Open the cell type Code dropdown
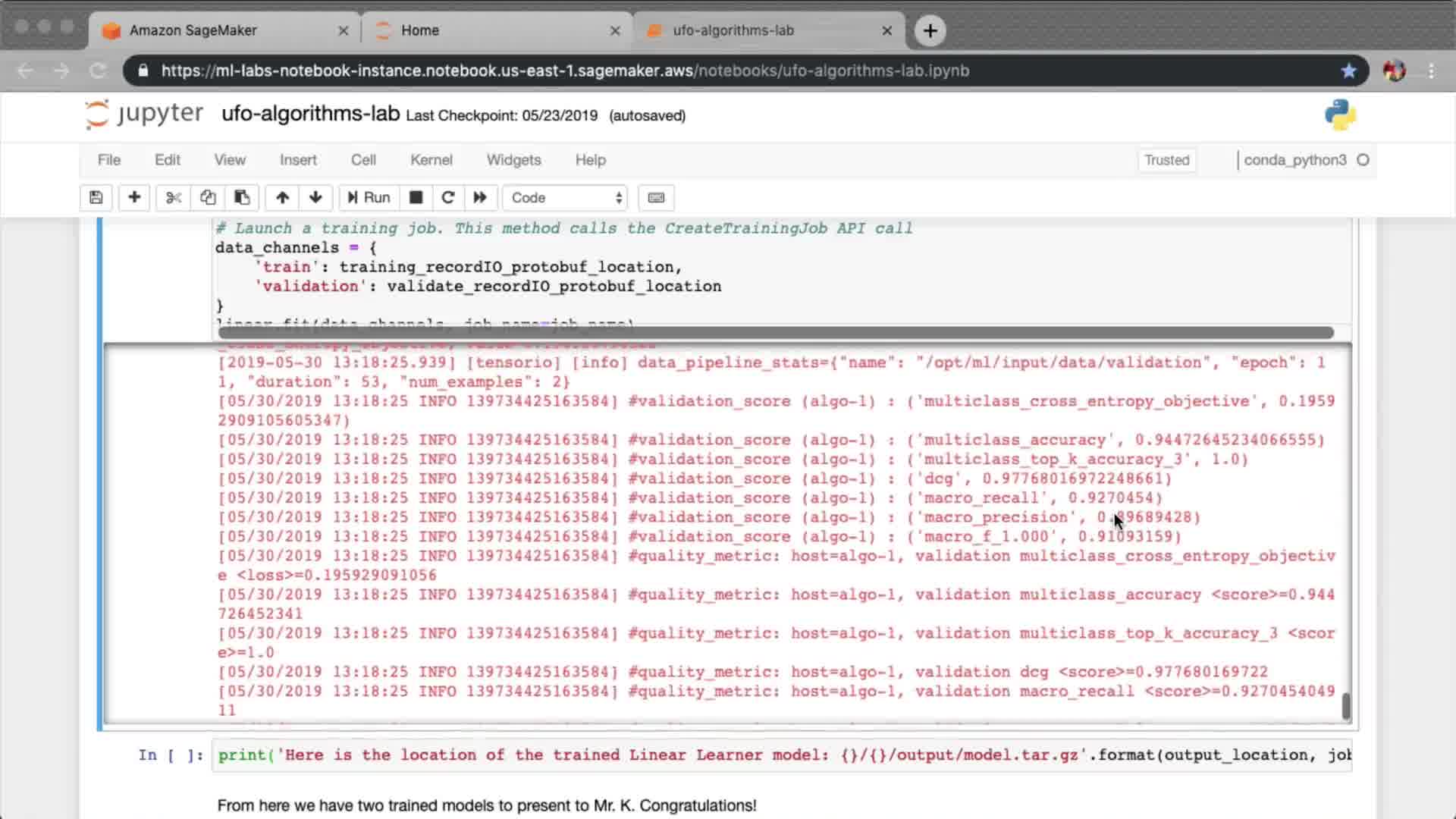1456x819 pixels. [566, 198]
